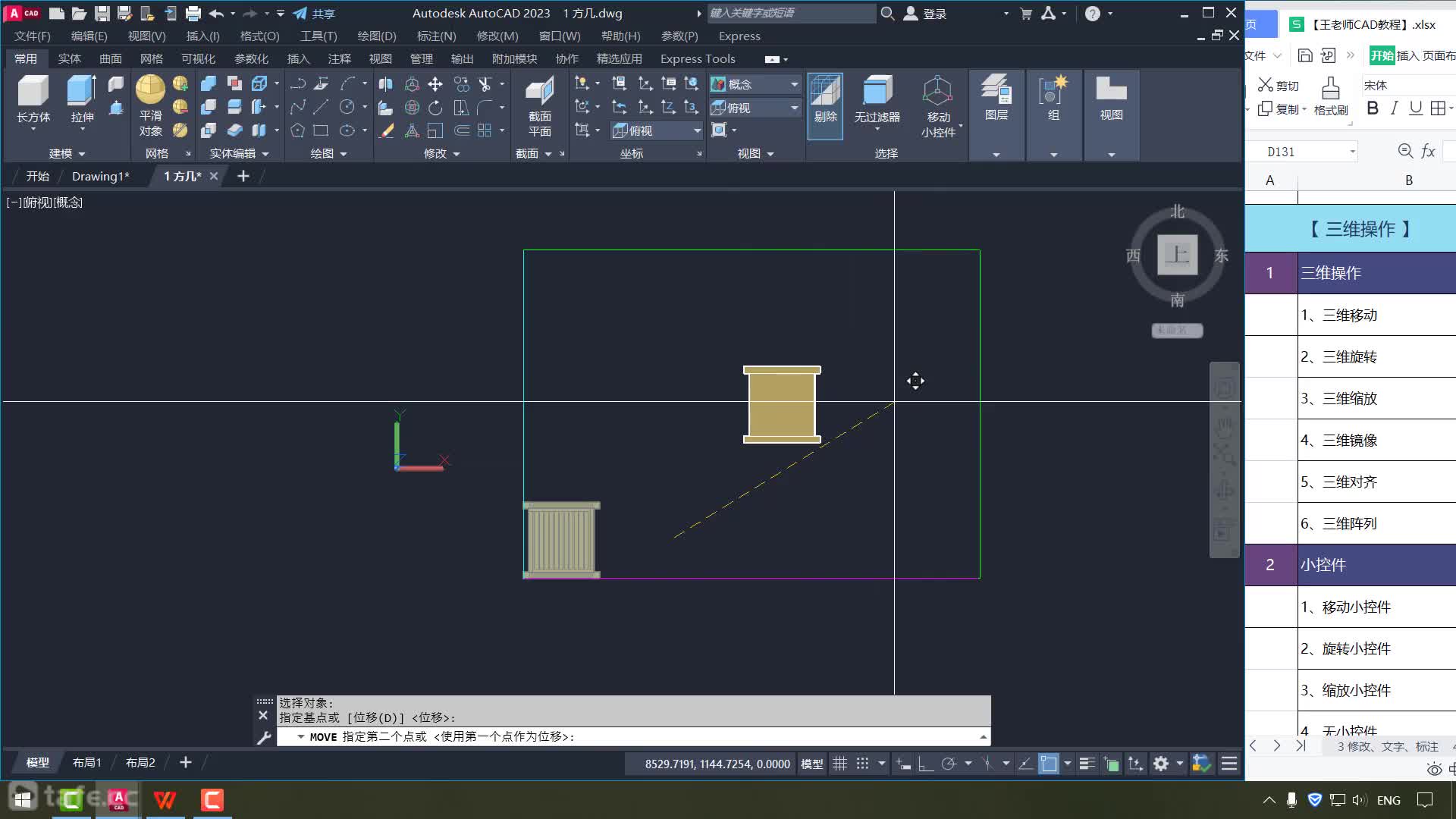Viewport: 1456px width, 819px height.
Task: Select the Rectangle draw tool
Action: 322,130
